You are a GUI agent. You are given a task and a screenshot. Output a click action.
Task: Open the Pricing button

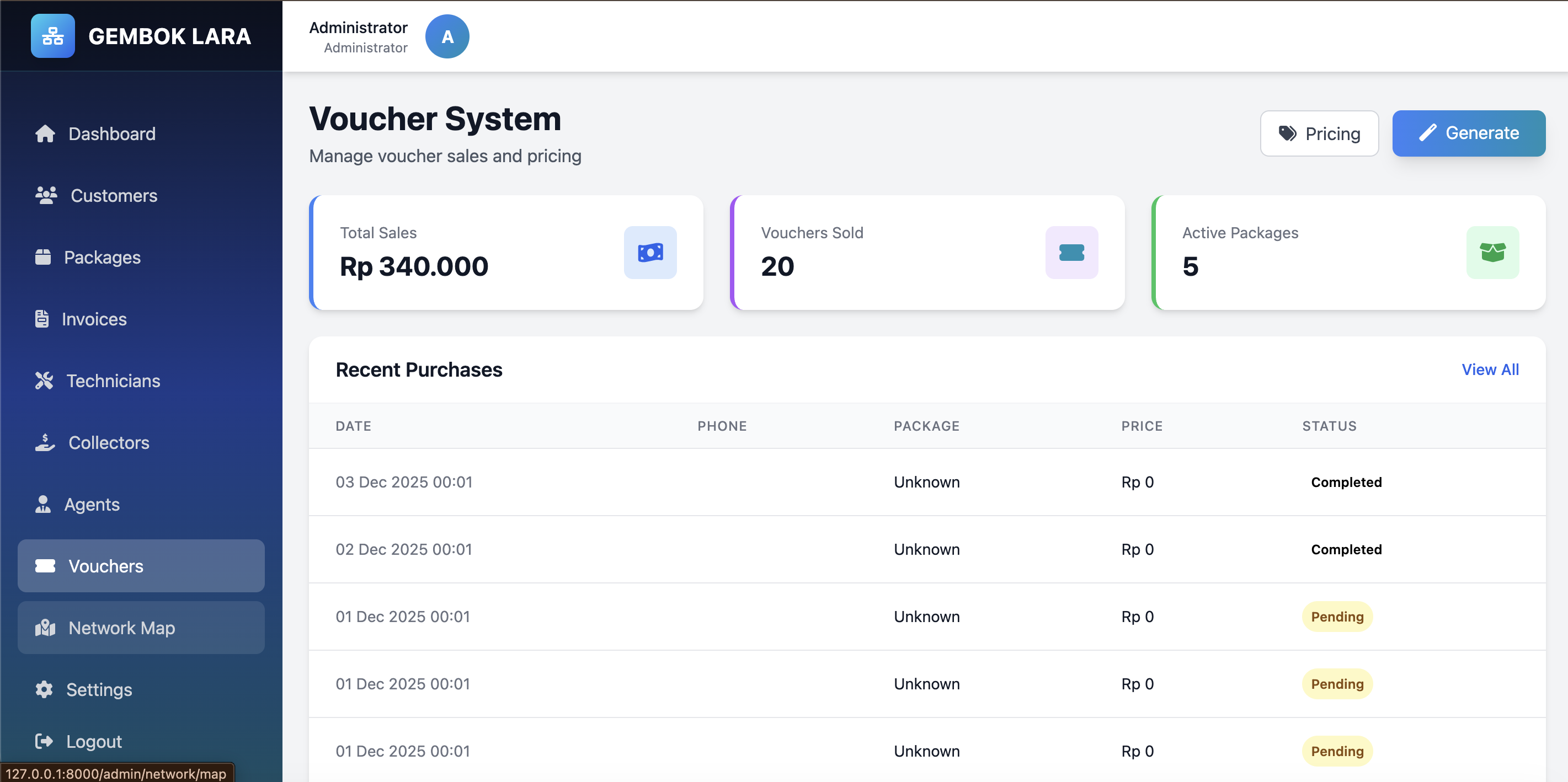[1319, 133]
